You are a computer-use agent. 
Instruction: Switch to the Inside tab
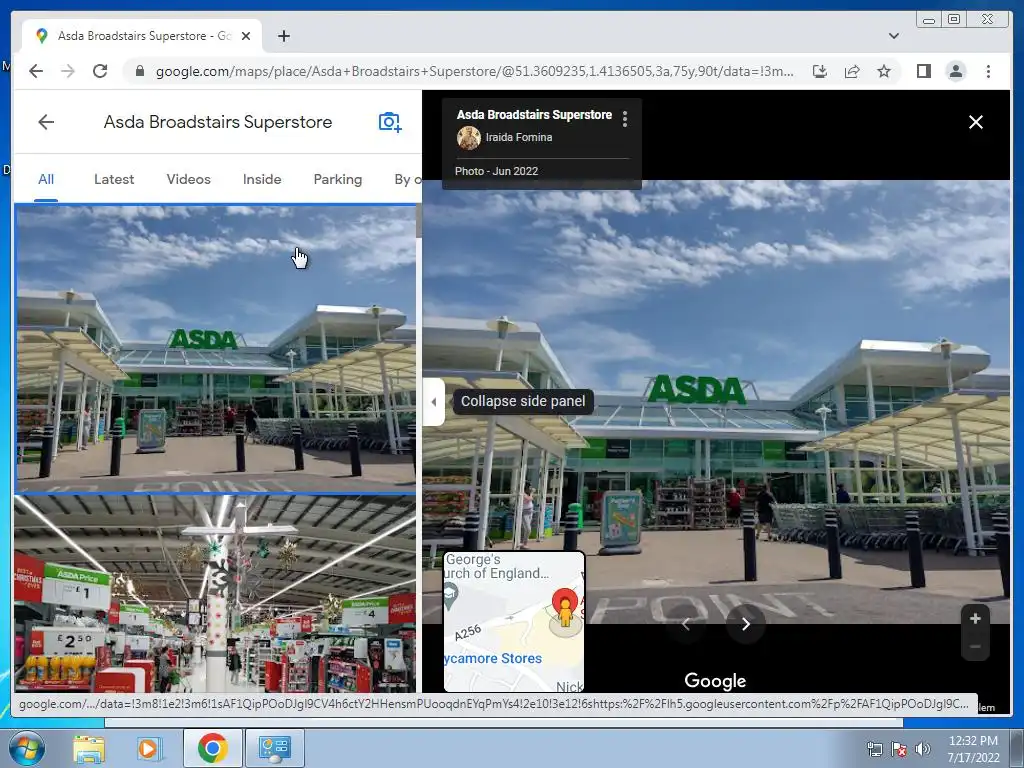click(x=262, y=180)
